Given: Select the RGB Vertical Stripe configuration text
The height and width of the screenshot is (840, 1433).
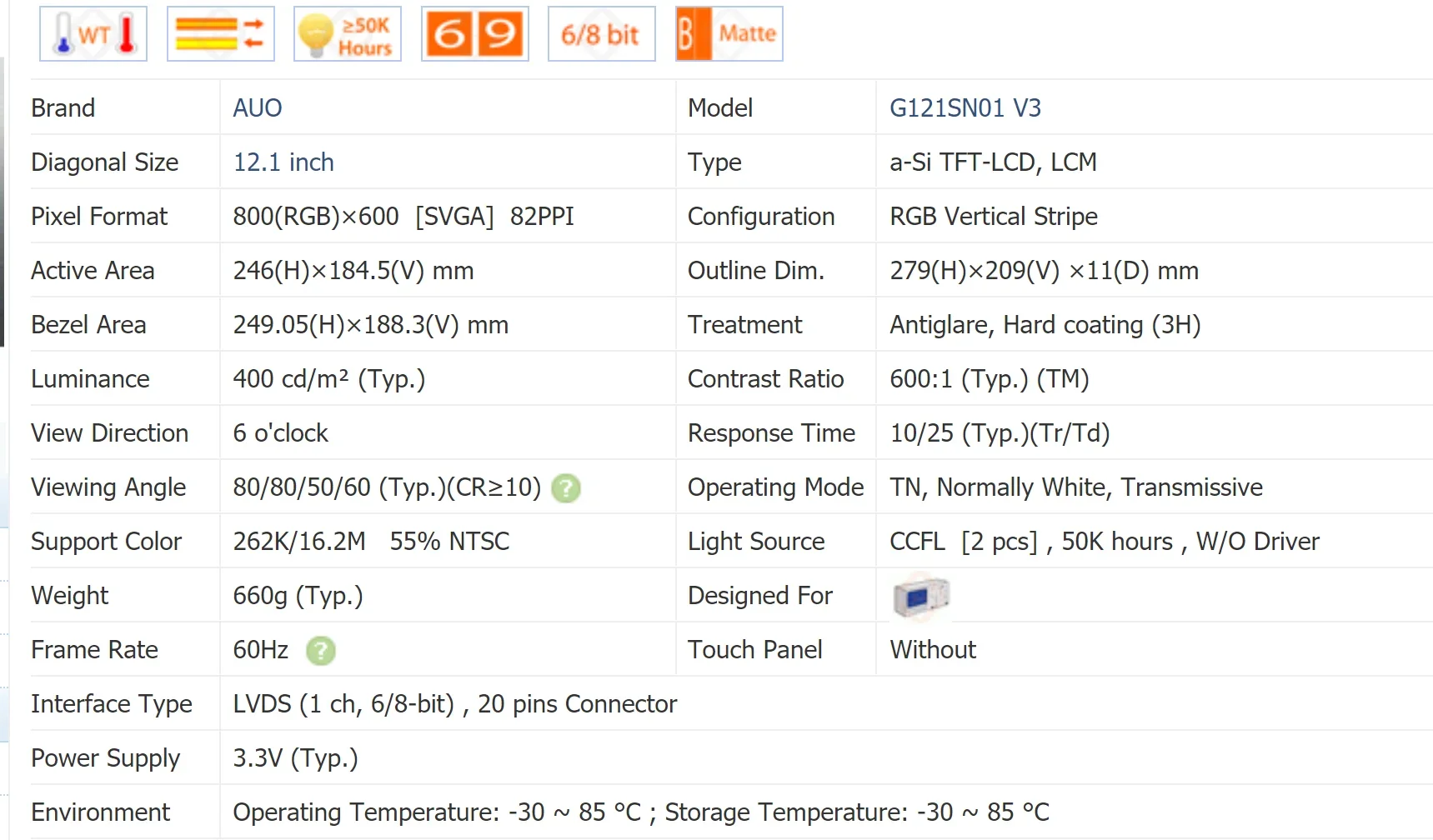Looking at the screenshot, I should point(994,217).
